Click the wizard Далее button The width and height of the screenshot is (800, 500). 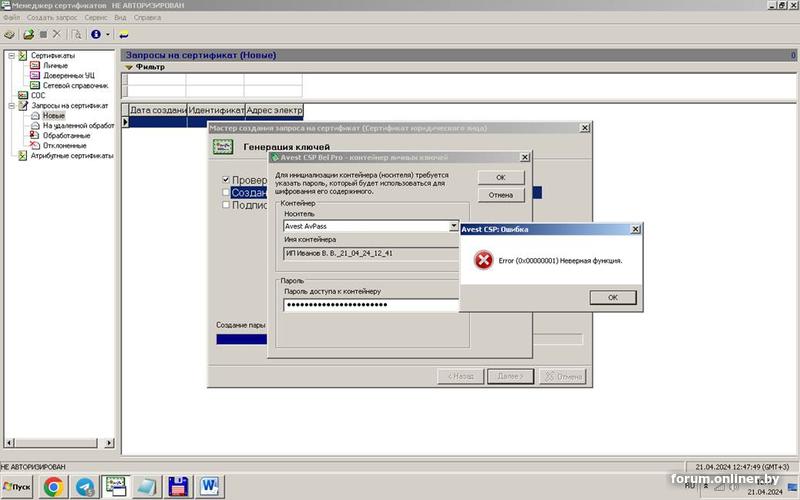pyautogui.click(x=510, y=377)
